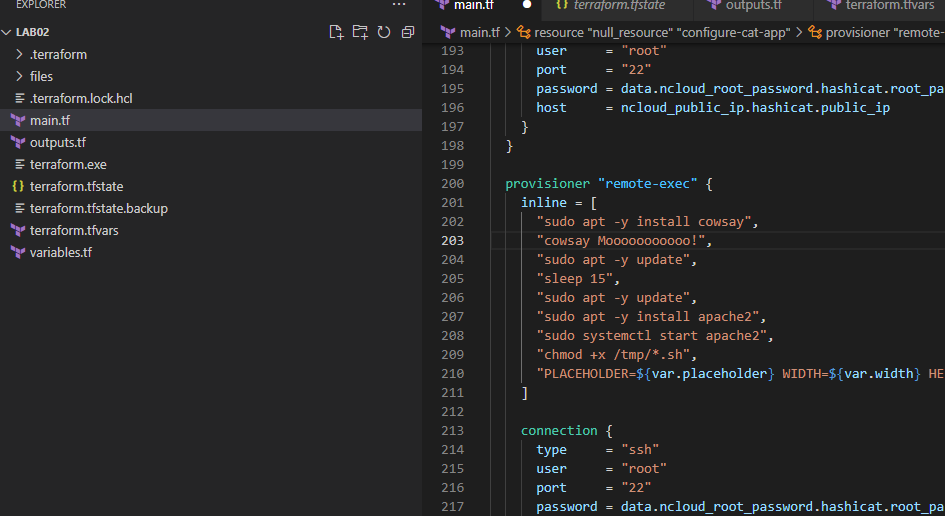945x516 pixels.
Task: Refresh the Explorer file tree
Action: (x=384, y=32)
